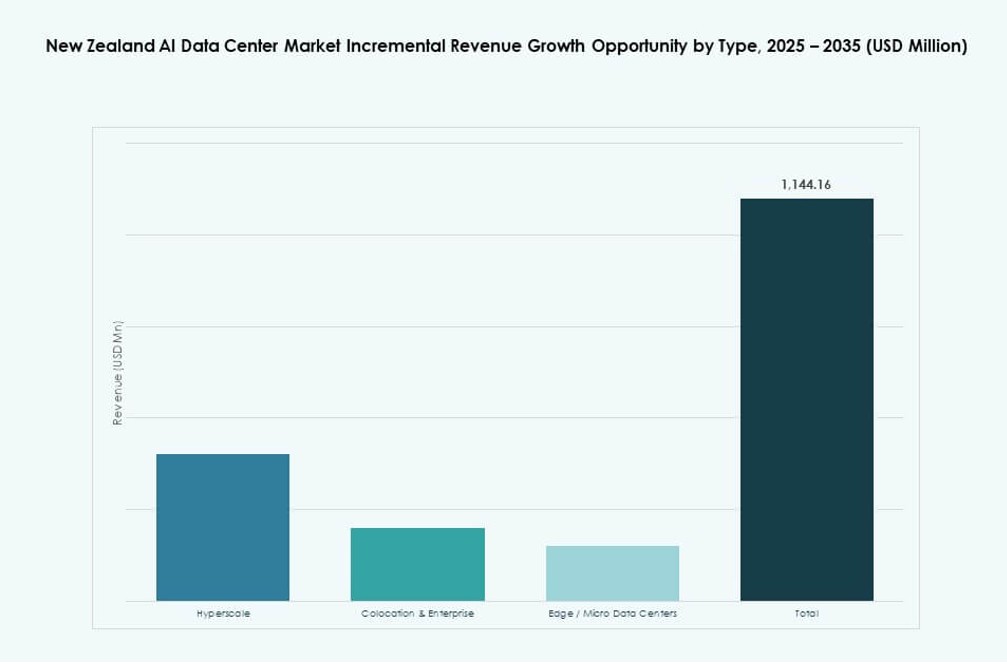Click the Revenue (USD Mn) axis label

(x=117, y=372)
